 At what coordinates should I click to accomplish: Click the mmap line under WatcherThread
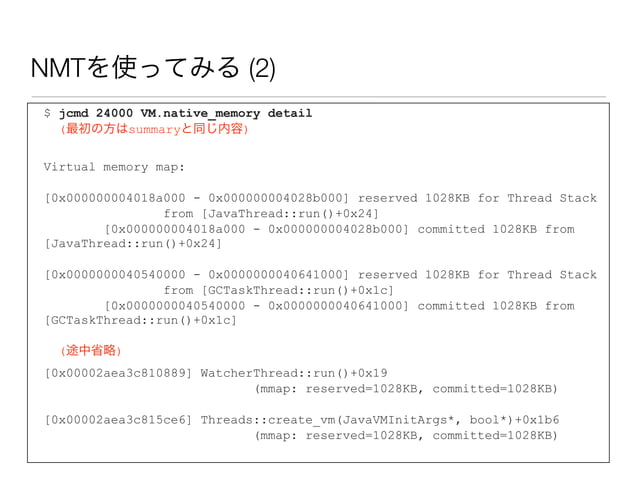pos(406,389)
